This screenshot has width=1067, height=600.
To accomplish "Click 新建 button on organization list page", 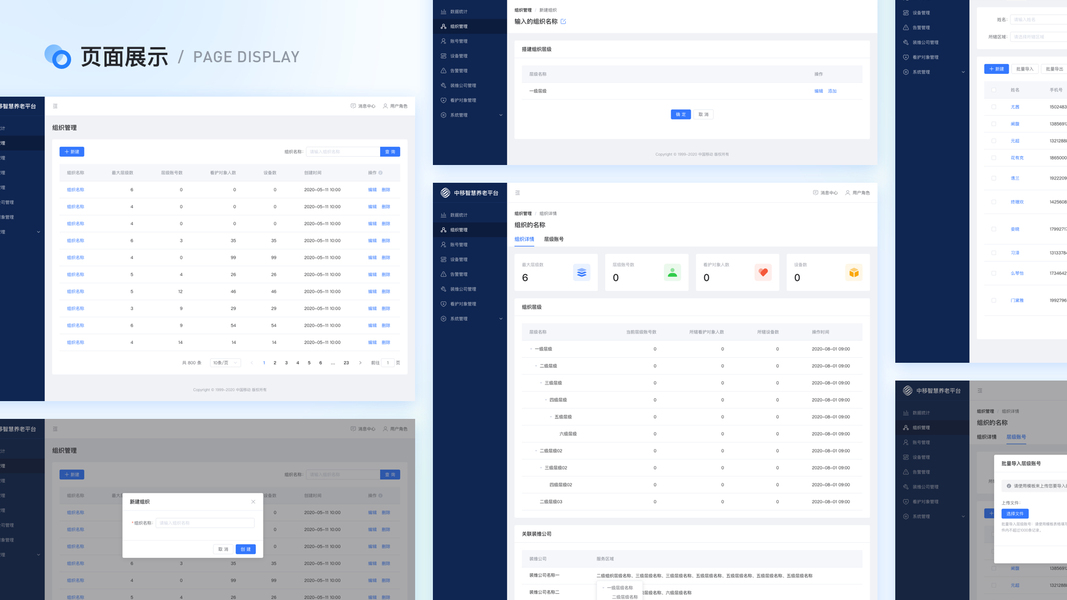I will coord(71,152).
